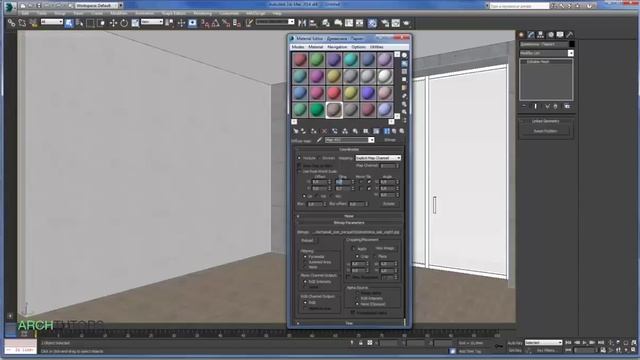The width and height of the screenshot is (640, 360).
Task: Switch to Hierarchy panel icon
Action: (x=540, y=35)
